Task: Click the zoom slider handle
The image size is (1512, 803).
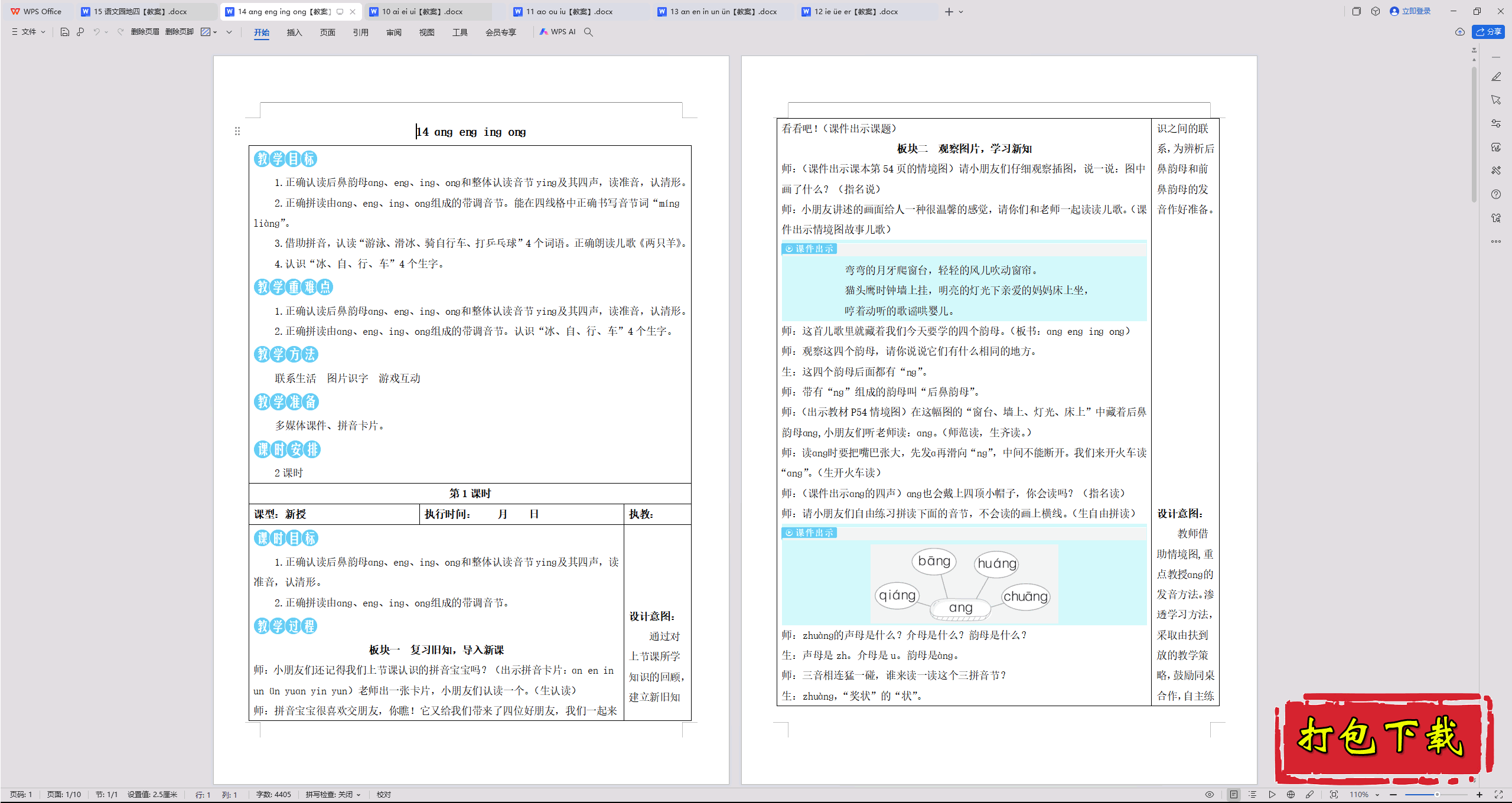Action: tap(1437, 795)
